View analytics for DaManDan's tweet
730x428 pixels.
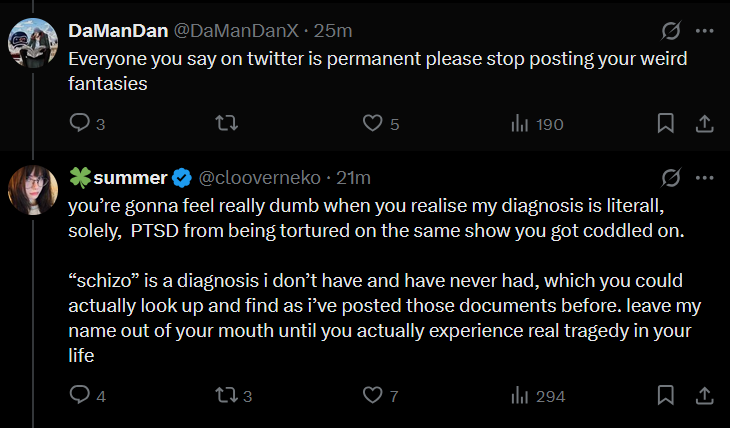click(x=520, y=124)
